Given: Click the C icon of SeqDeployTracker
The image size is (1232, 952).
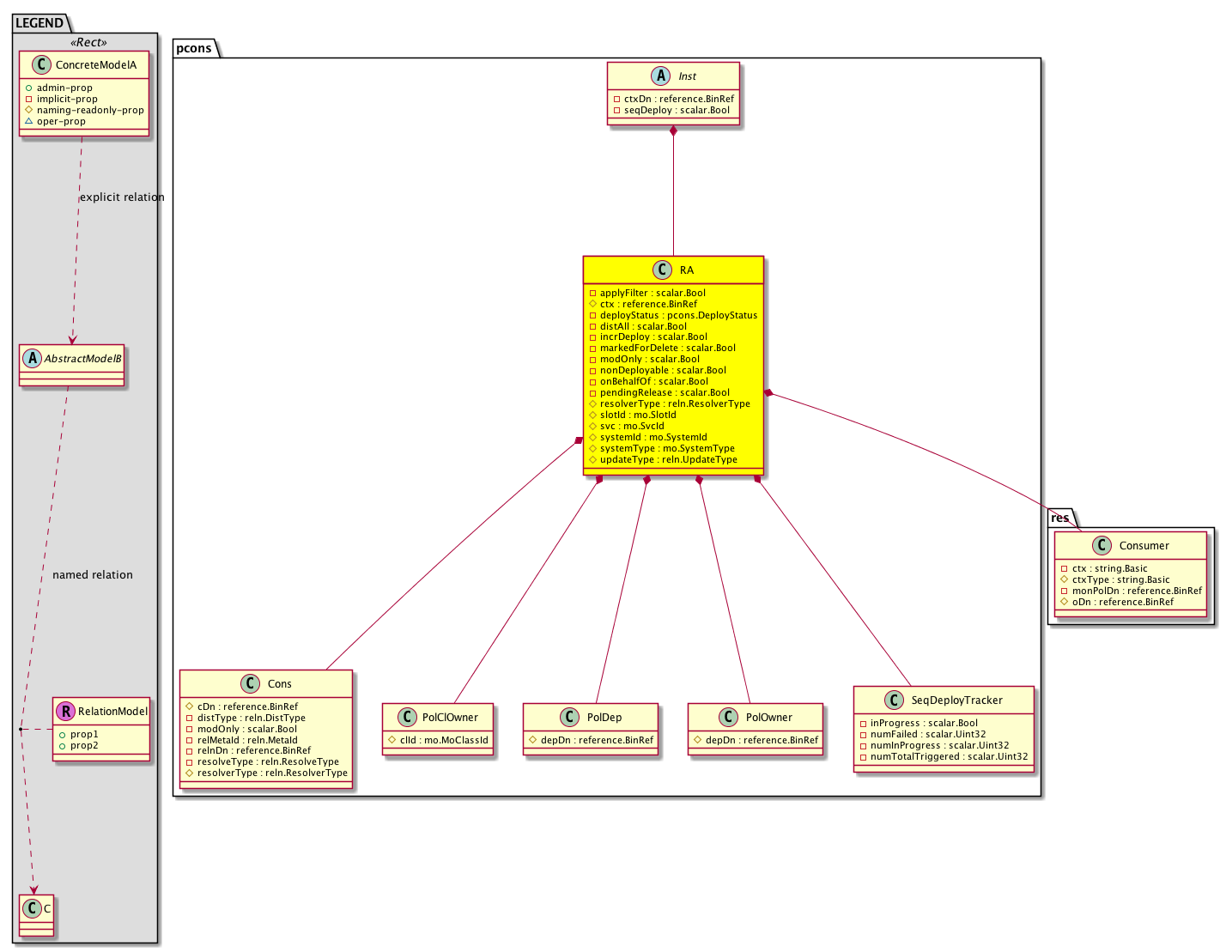Looking at the screenshot, I should click(x=894, y=700).
